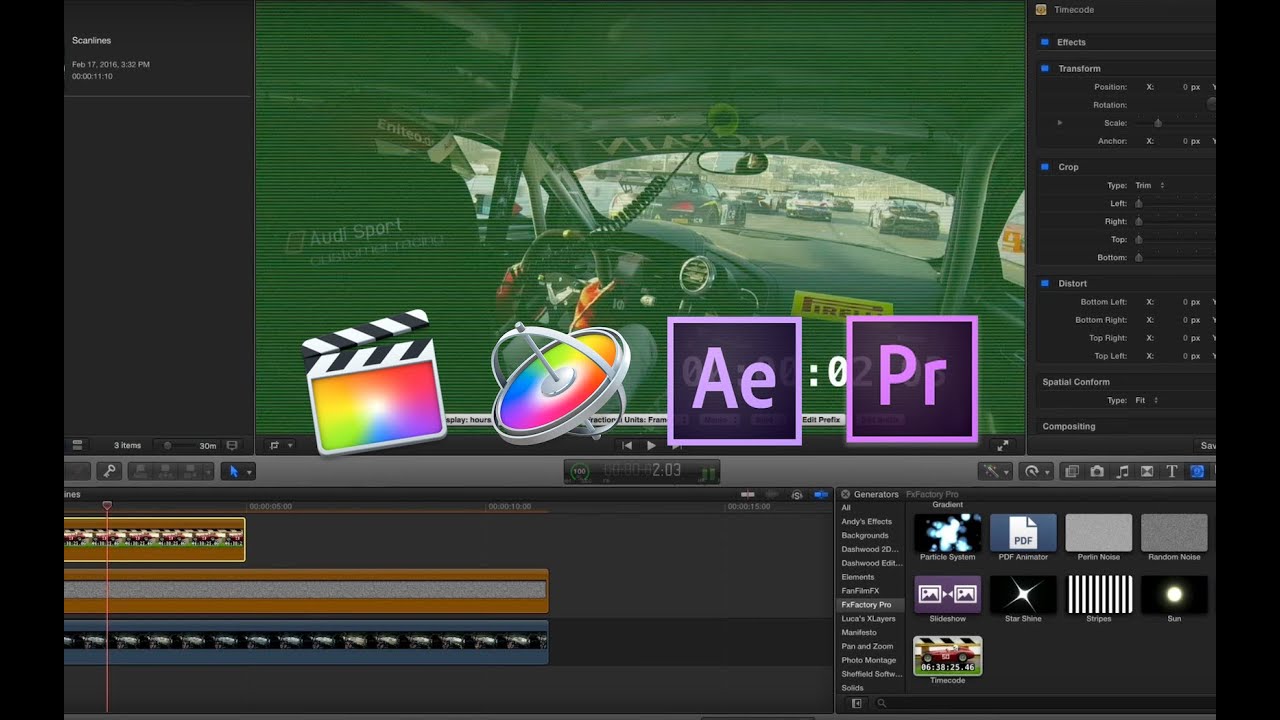1280x720 pixels.
Task: Toggle the Effects section checkbox
Action: 1045,42
